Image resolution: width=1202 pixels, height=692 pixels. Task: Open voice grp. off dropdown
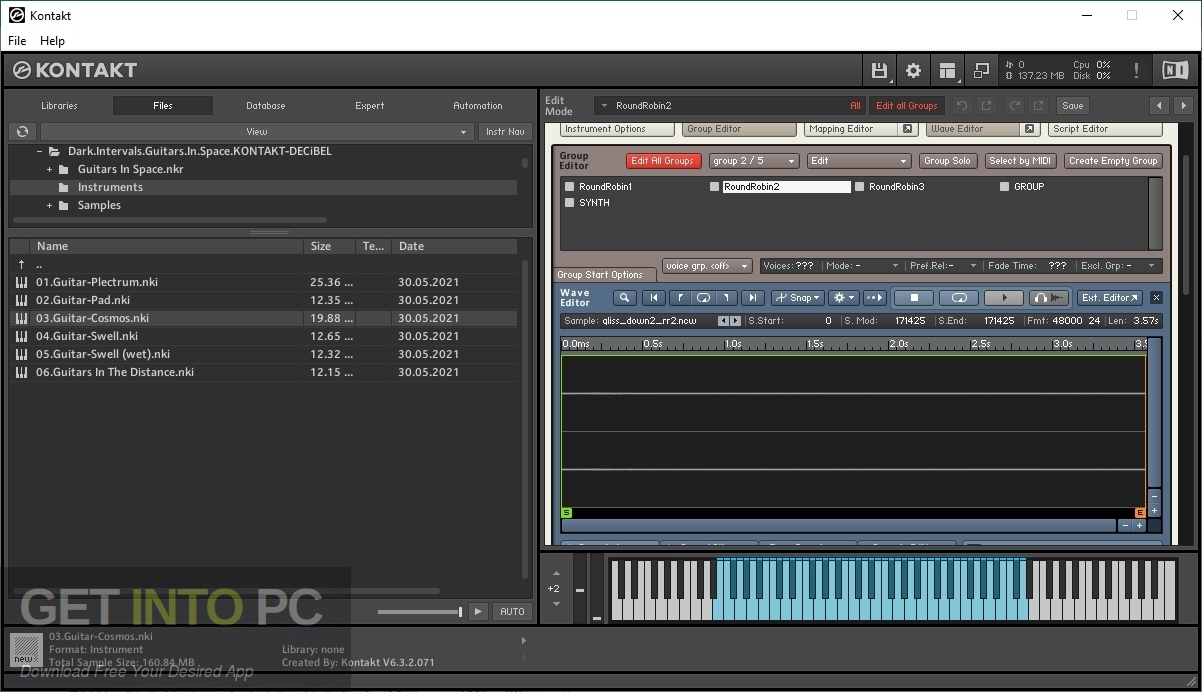(707, 266)
